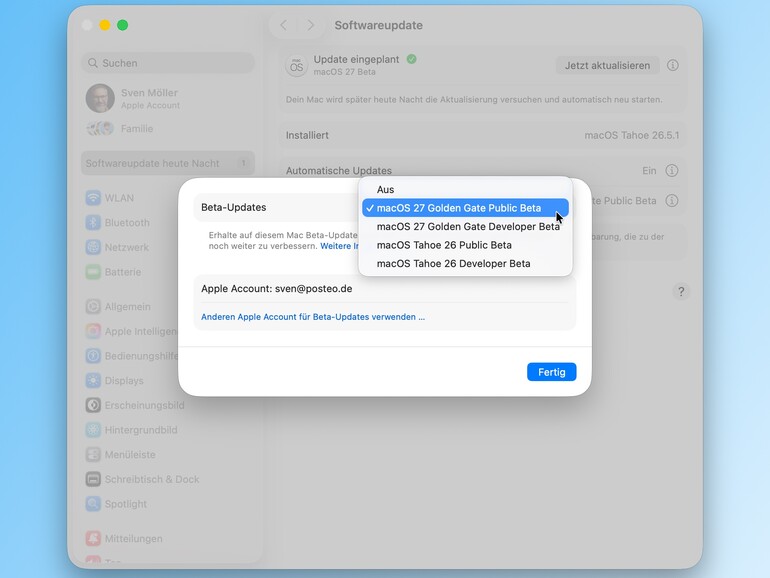
Task: Click Apple Account sven@posteo.de text
Action: 276,289
